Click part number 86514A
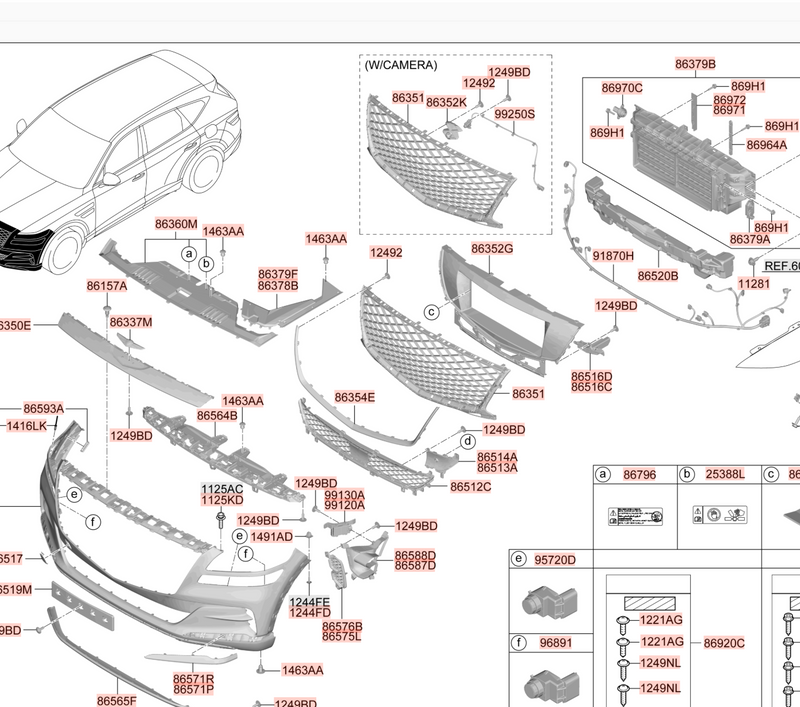 (497, 457)
